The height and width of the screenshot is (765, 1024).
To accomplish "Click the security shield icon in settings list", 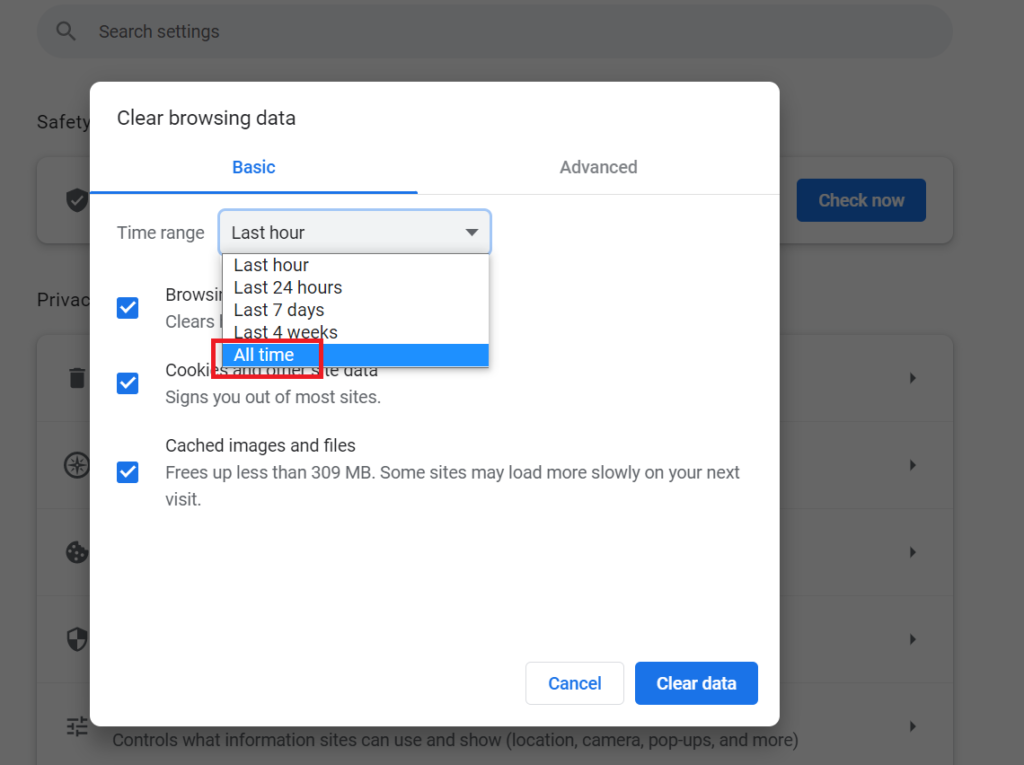I will pyautogui.click(x=77, y=639).
